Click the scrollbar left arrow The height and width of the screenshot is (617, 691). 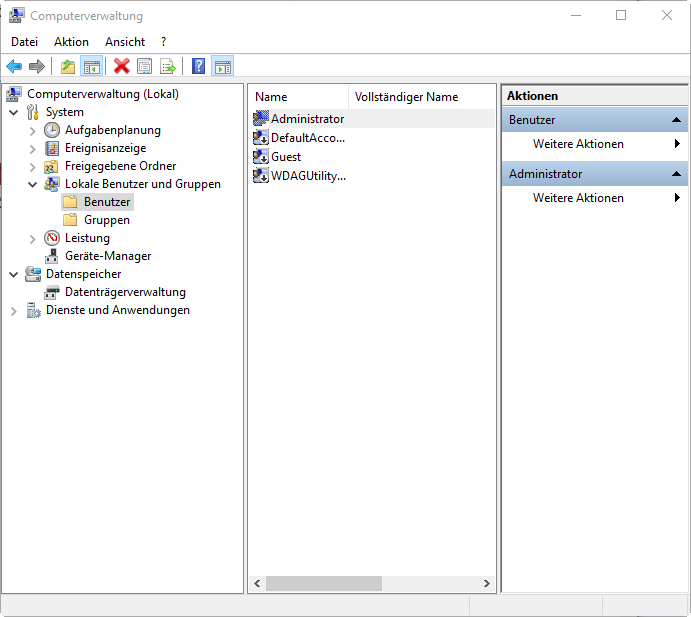pos(257,584)
